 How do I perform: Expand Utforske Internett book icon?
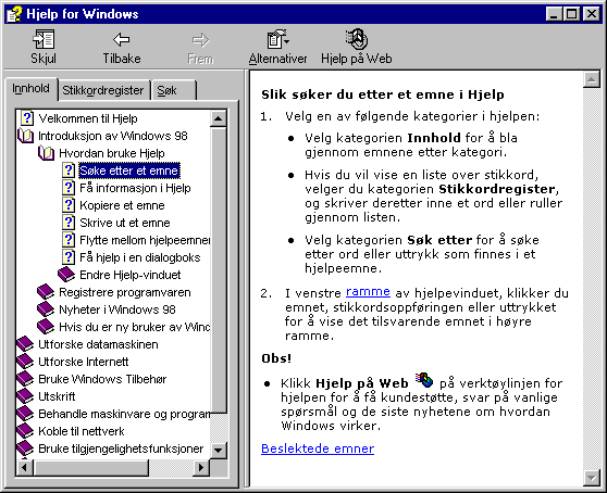(25, 361)
